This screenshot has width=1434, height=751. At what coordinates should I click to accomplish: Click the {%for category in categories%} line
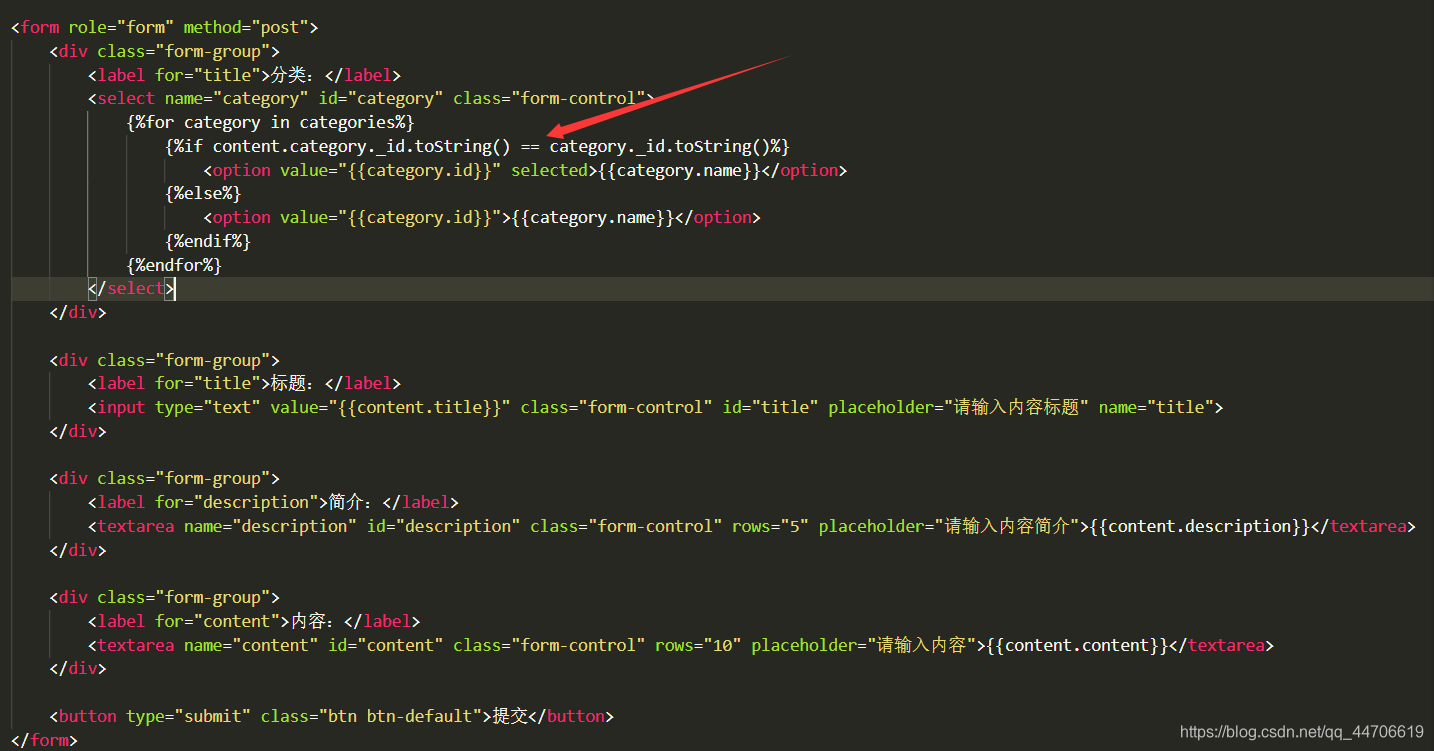[270, 122]
